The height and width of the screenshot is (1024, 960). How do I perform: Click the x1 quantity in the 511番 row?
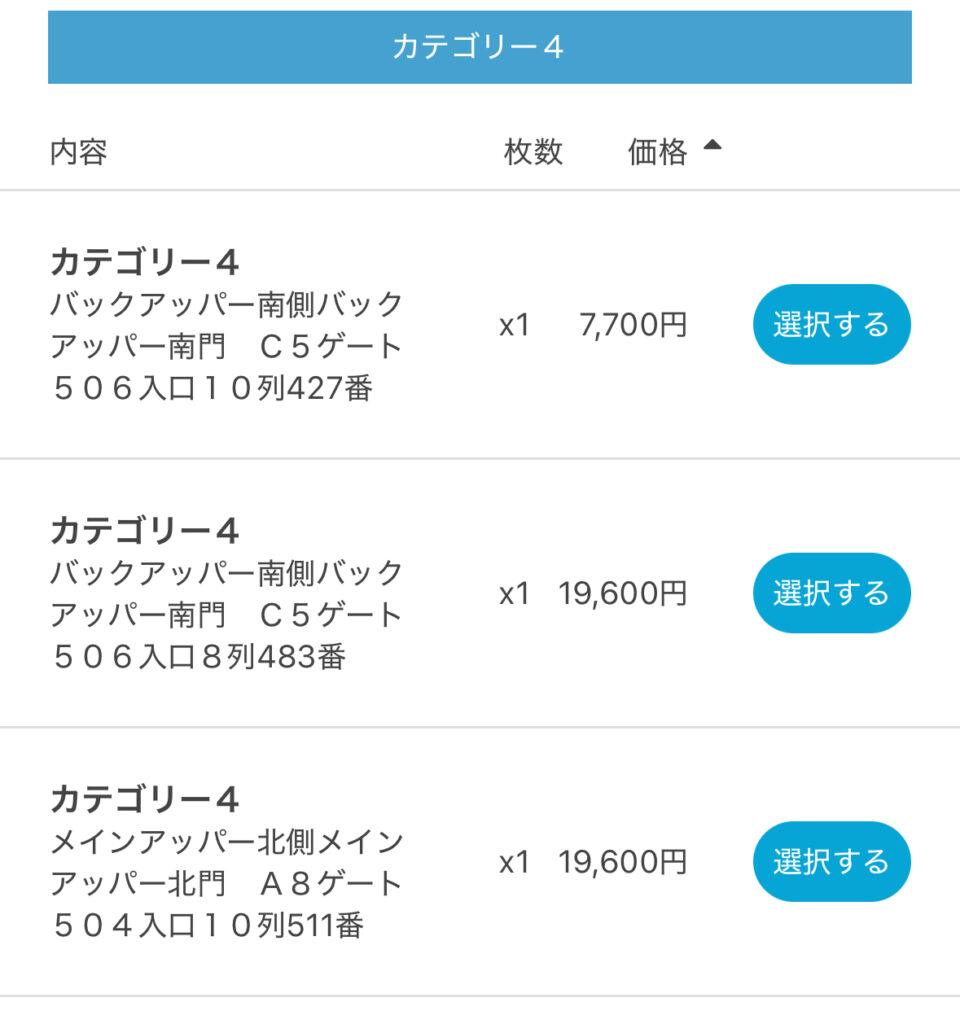click(x=514, y=862)
